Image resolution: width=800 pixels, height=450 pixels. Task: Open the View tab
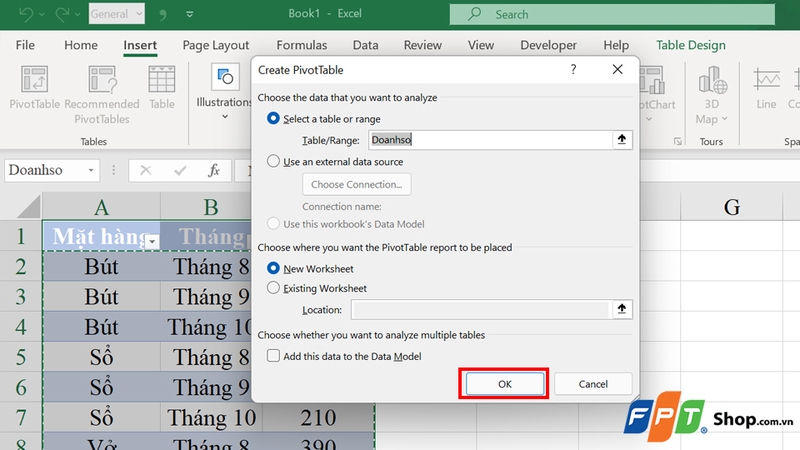pyautogui.click(x=481, y=45)
